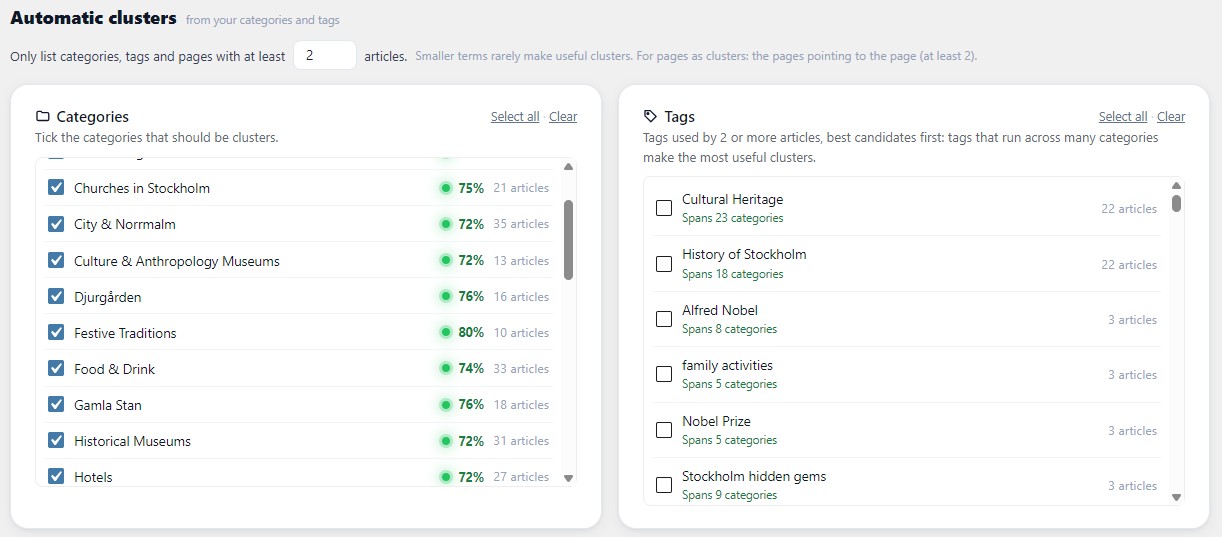Click tags list scroll down arrow
The height and width of the screenshot is (537, 1222).
1177,497
